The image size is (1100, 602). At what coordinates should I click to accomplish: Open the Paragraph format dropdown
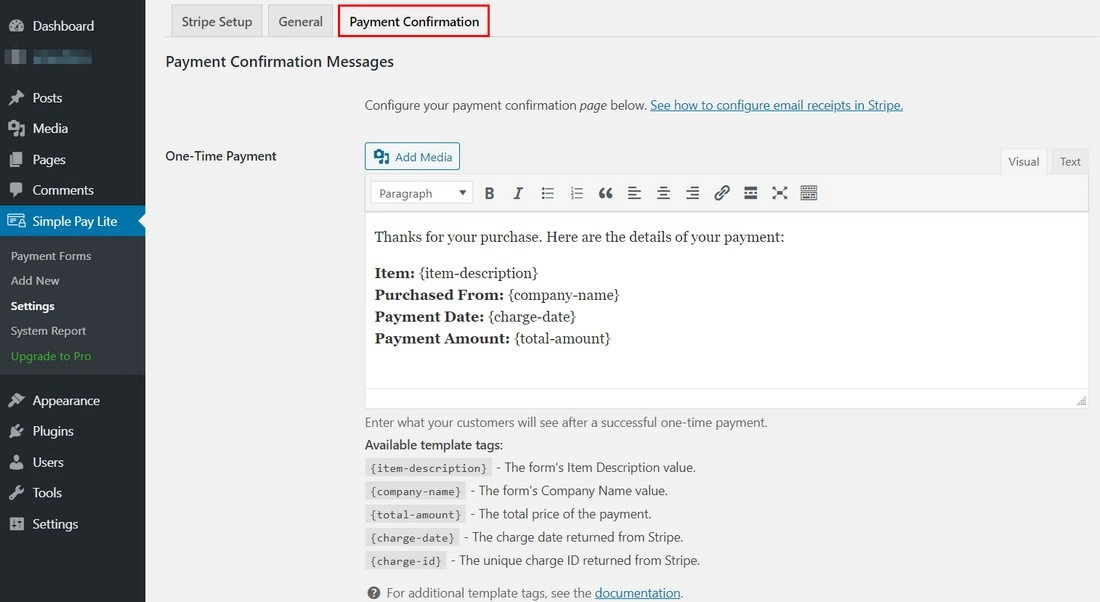pyautogui.click(x=421, y=193)
